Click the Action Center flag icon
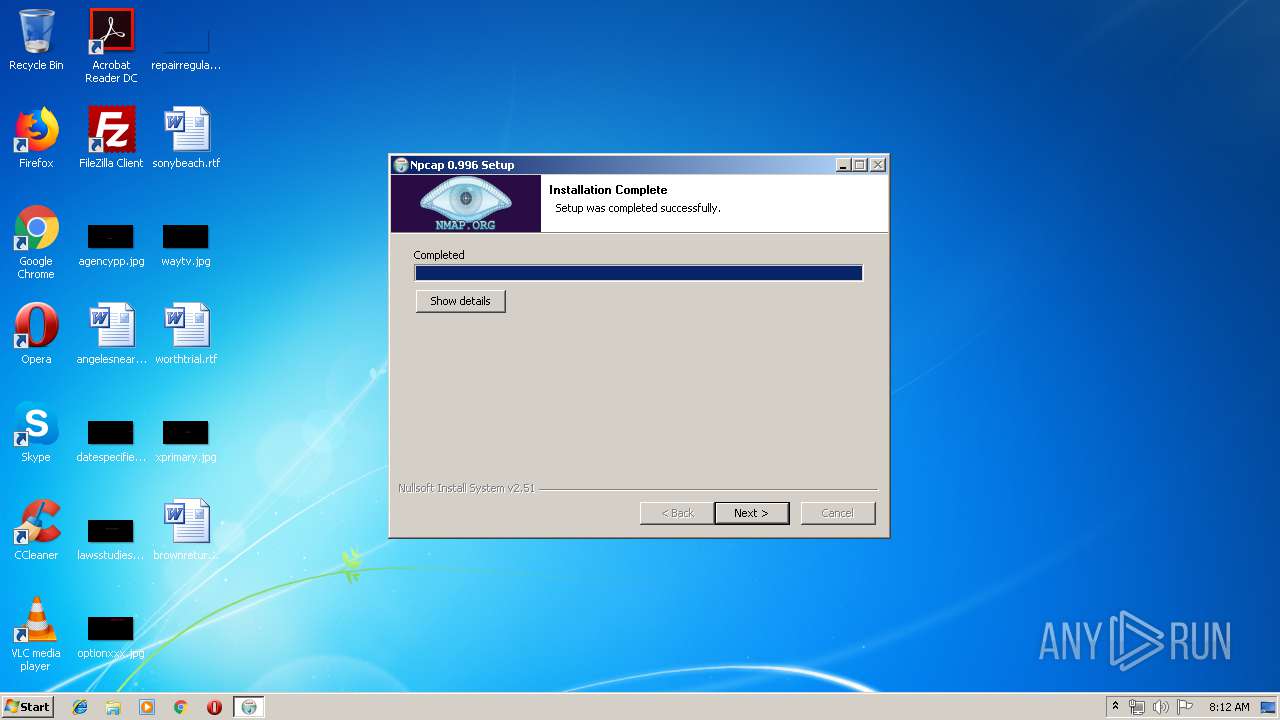The image size is (1280, 720). (x=1185, y=707)
